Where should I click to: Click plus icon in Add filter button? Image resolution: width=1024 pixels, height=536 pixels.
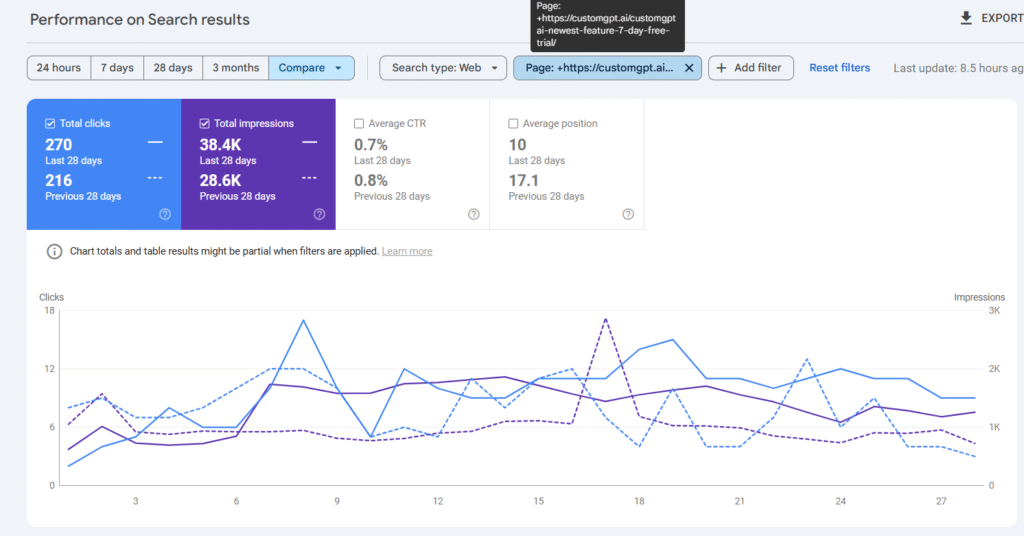pyautogui.click(x=722, y=68)
